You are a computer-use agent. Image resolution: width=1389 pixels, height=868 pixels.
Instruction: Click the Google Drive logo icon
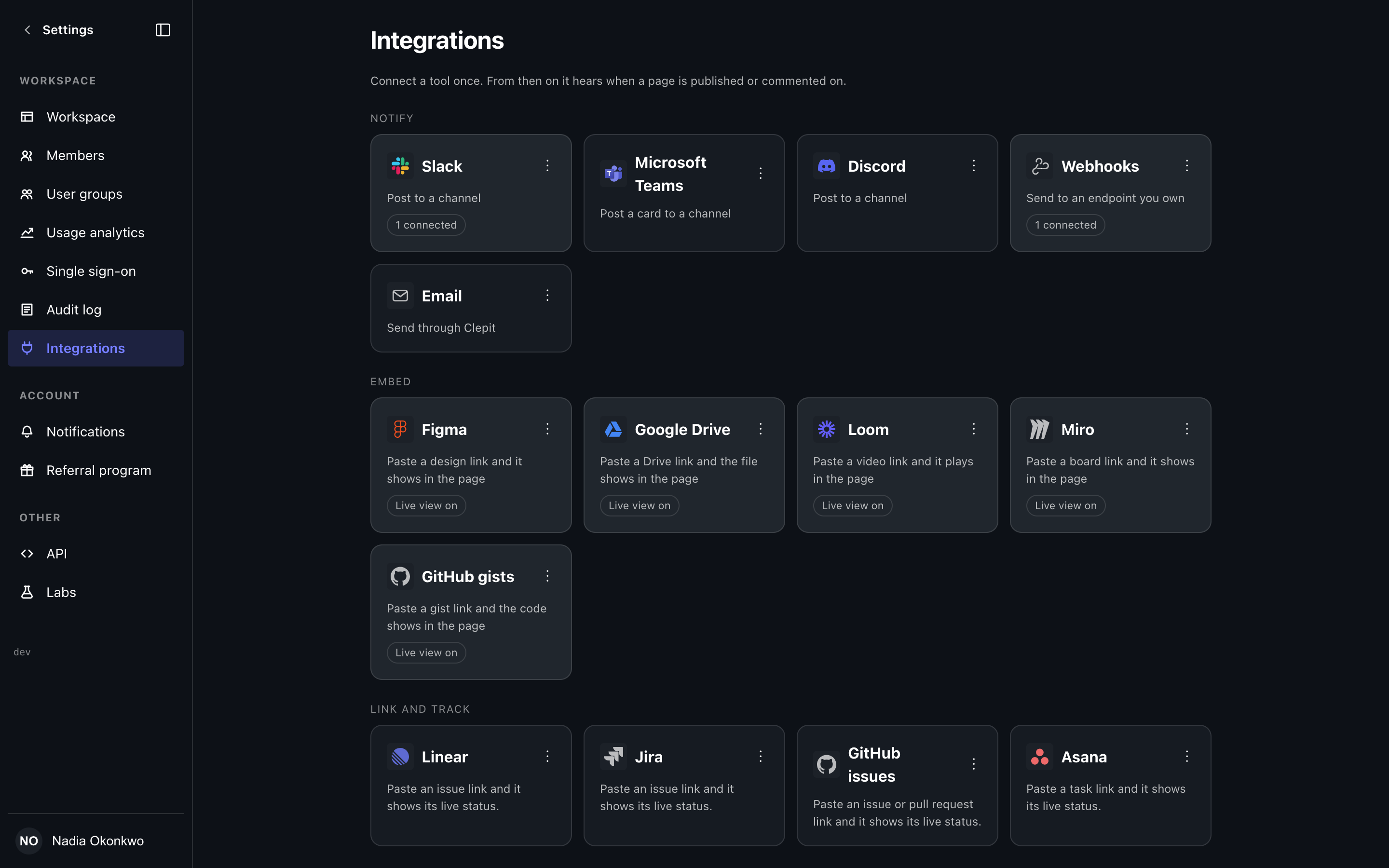point(613,429)
